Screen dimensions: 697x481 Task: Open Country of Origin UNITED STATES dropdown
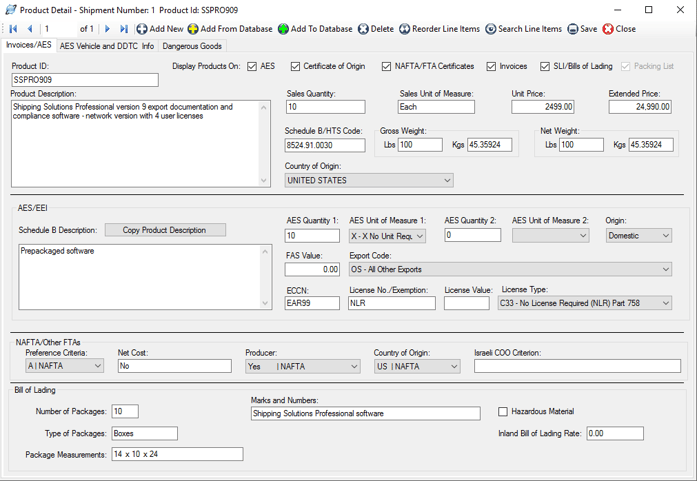[369, 180]
